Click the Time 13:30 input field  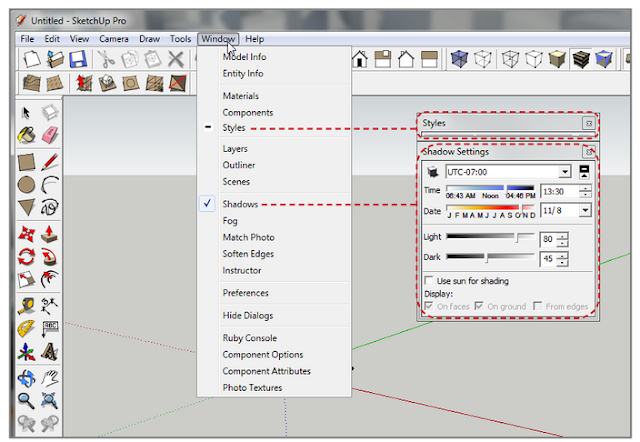(560, 191)
